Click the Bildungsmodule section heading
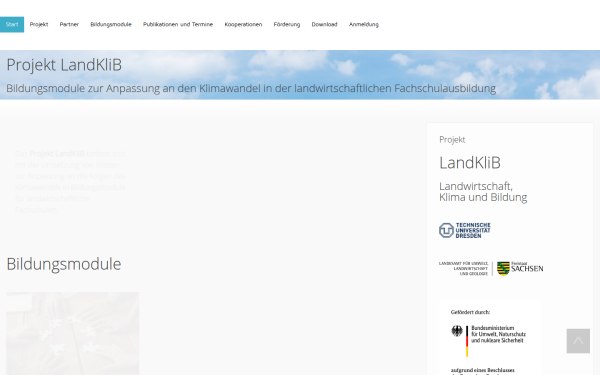The image size is (600, 375). pos(64,264)
